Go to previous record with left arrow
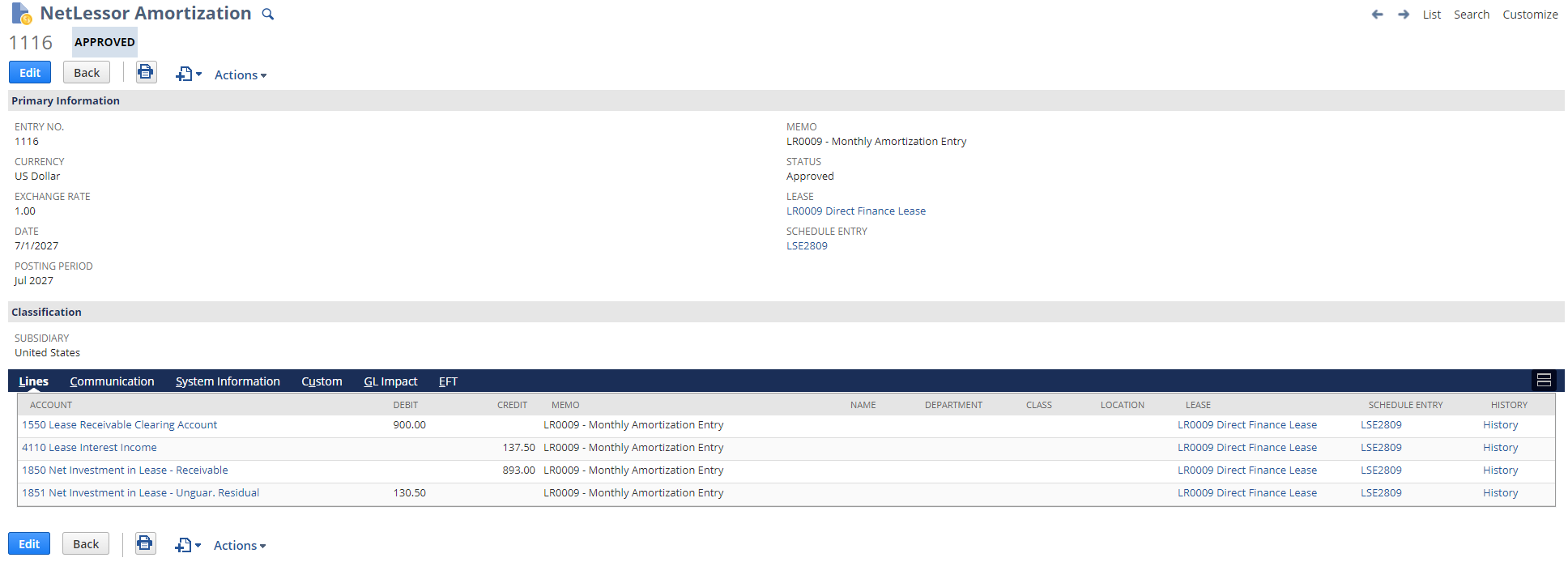Image resolution: width=1568 pixels, height=562 pixels. tap(1377, 15)
